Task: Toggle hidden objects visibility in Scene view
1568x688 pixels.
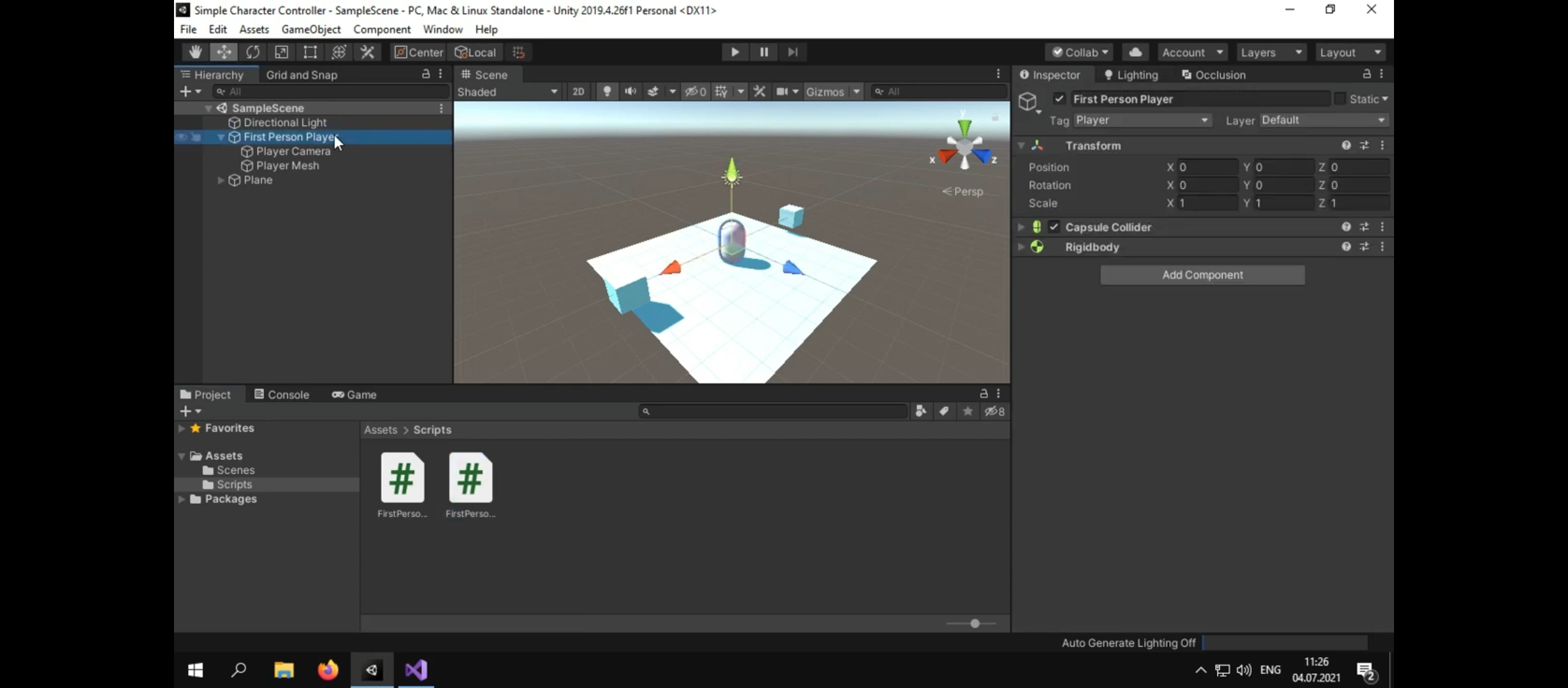Action: click(695, 92)
